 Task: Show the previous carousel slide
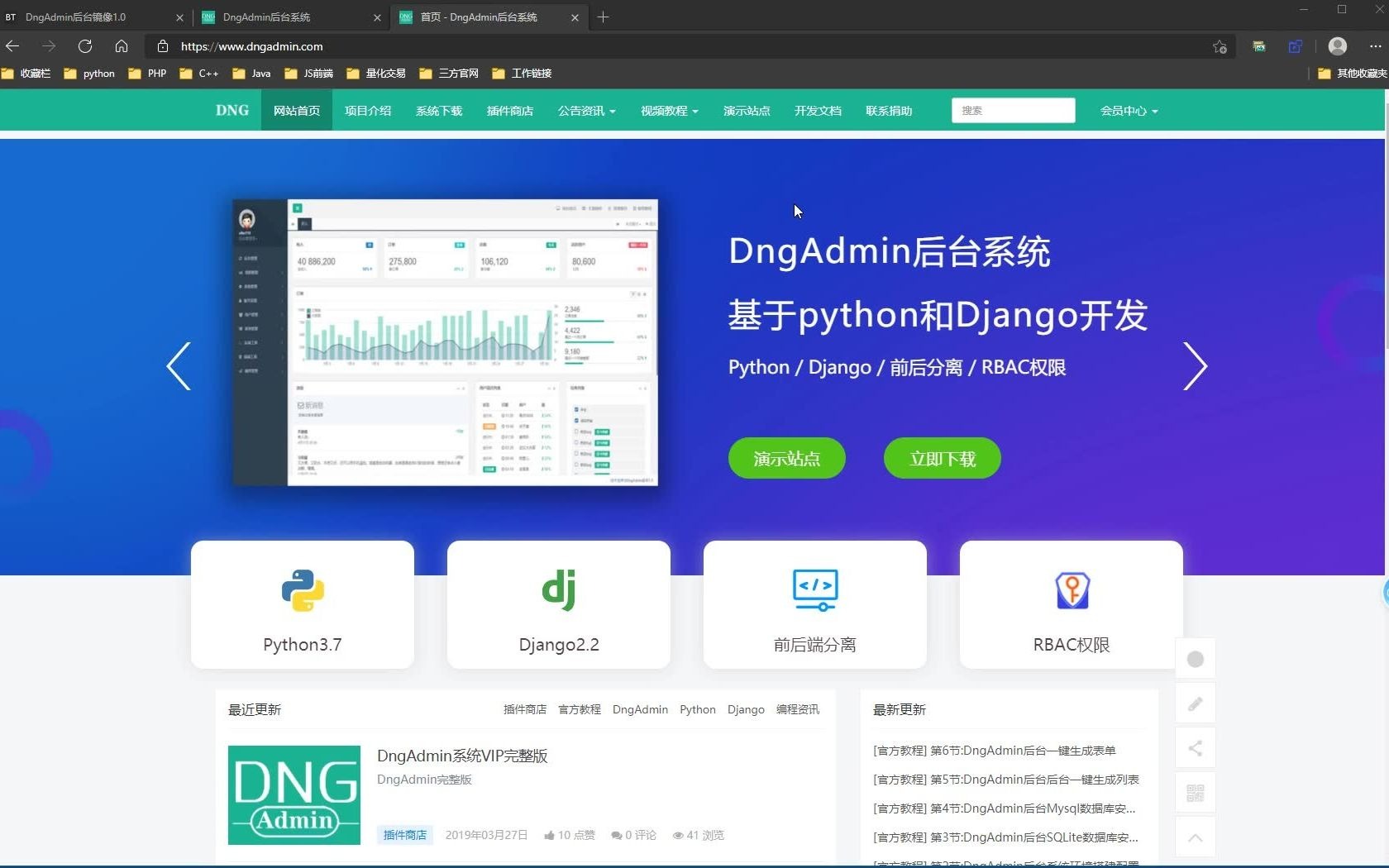pyautogui.click(x=179, y=366)
